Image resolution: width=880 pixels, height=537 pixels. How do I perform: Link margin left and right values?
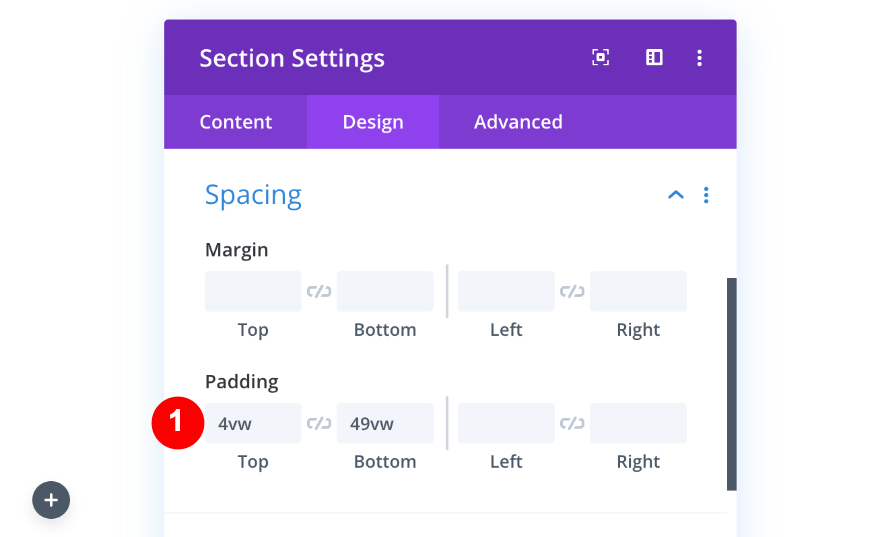click(572, 292)
